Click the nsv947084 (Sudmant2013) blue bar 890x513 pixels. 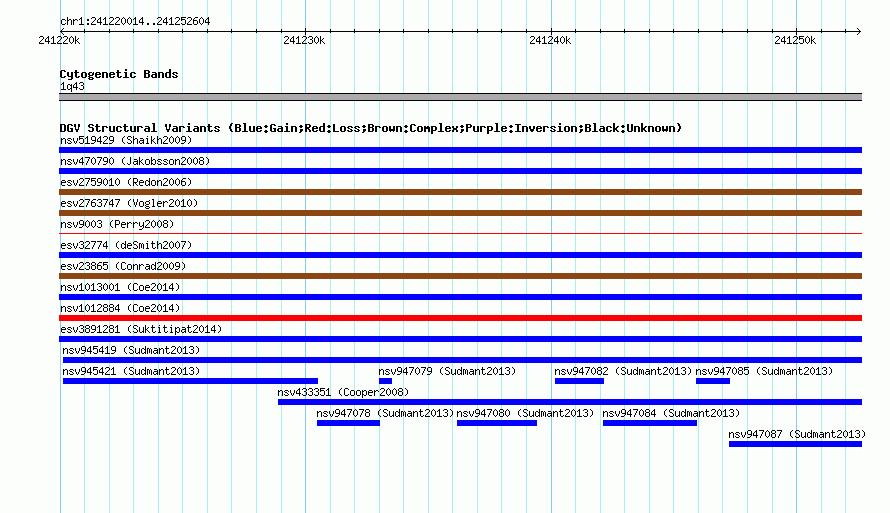point(650,423)
